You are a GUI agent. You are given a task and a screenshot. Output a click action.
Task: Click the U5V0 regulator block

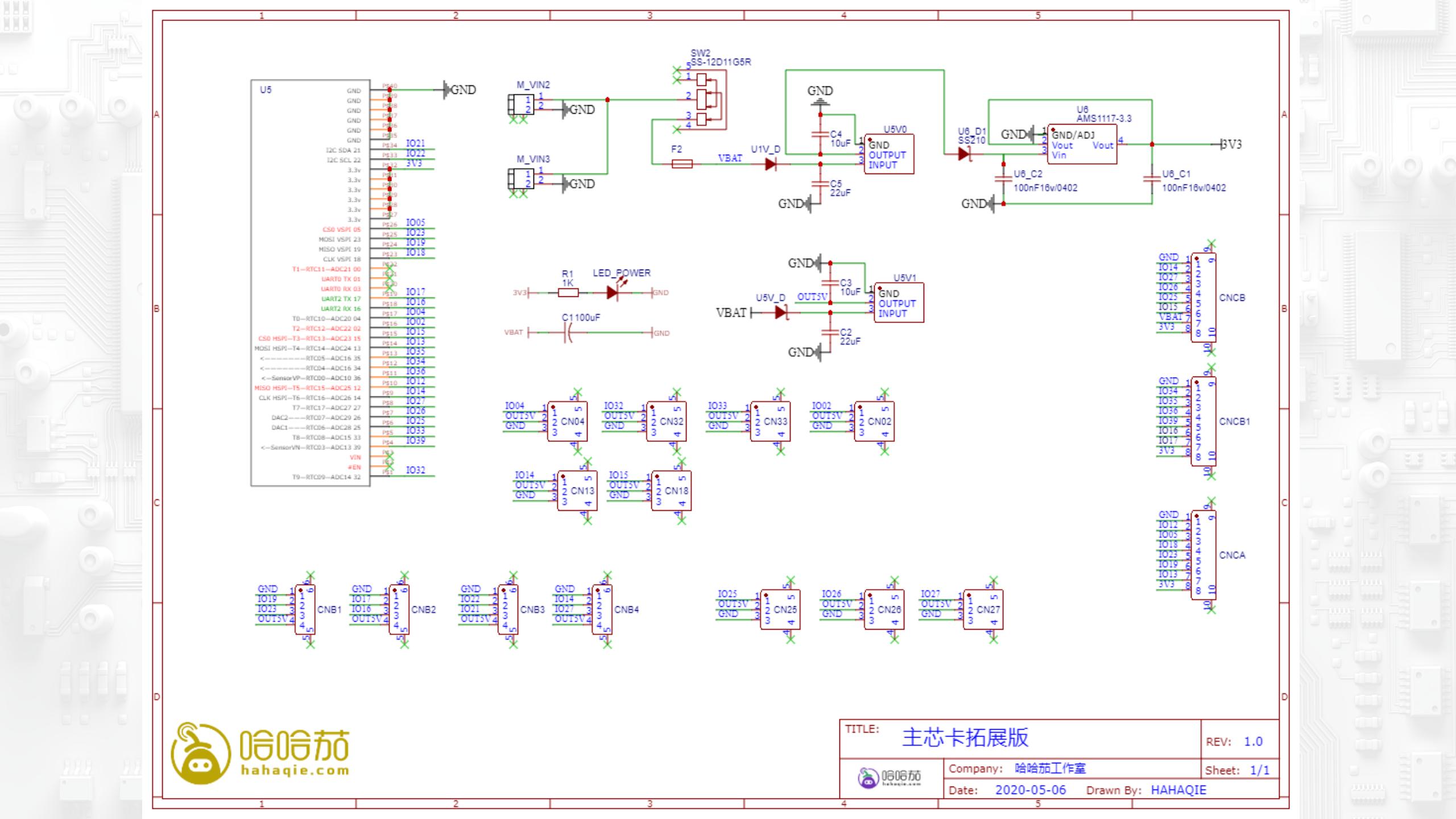(889, 154)
